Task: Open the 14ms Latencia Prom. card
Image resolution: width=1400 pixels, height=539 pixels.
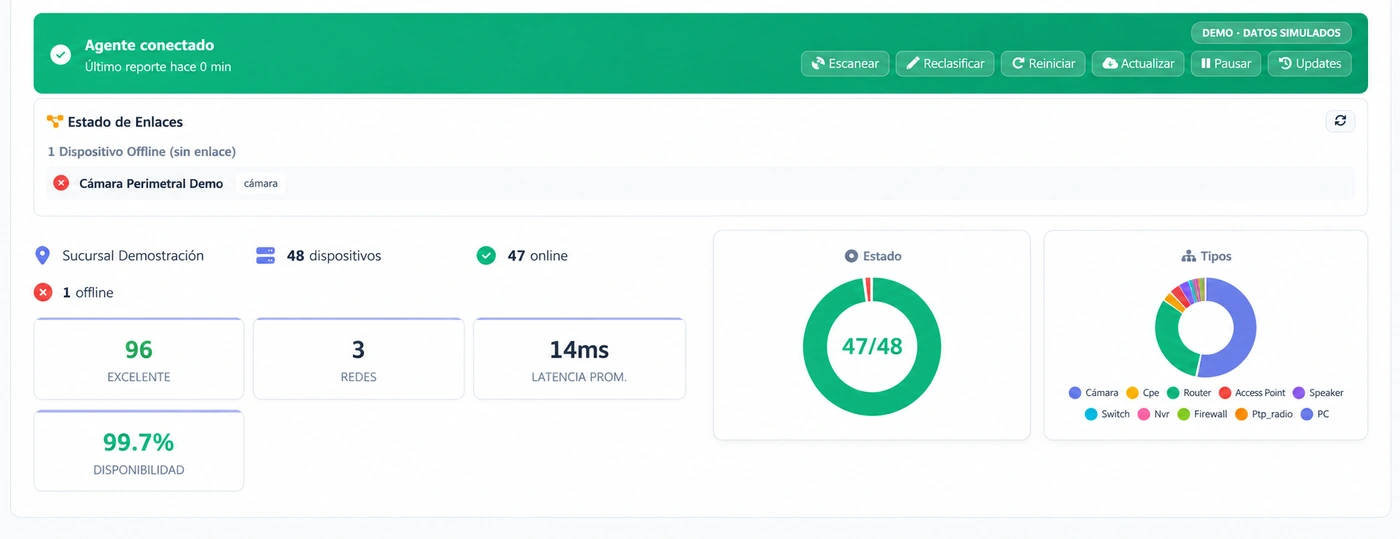Action: pos(579,358)
